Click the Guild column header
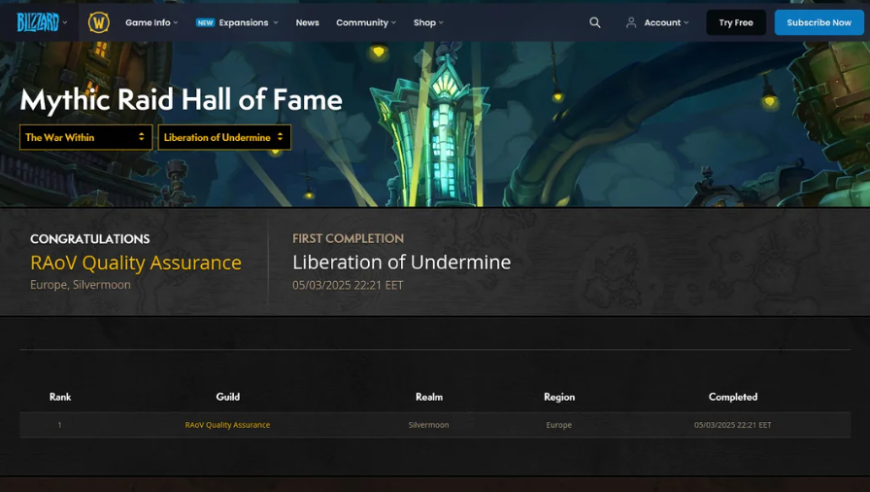This screenshot has height=492, width=870. click(x=227, y=397)
